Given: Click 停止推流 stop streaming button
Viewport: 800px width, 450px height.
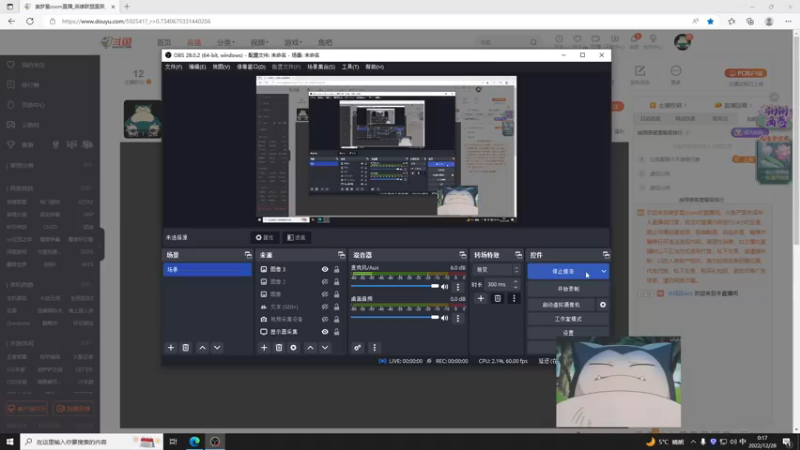Looking at the screenshot, I should coord(563,271).
